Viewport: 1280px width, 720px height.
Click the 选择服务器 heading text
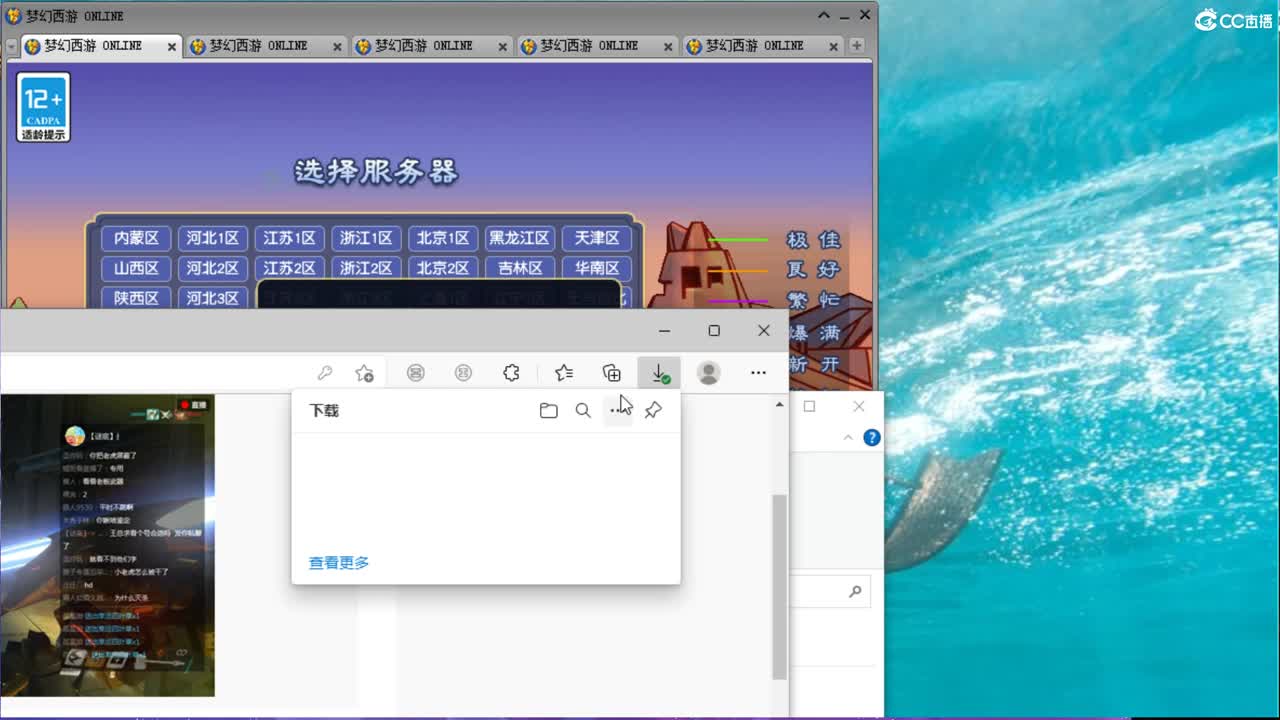(376, 171)
